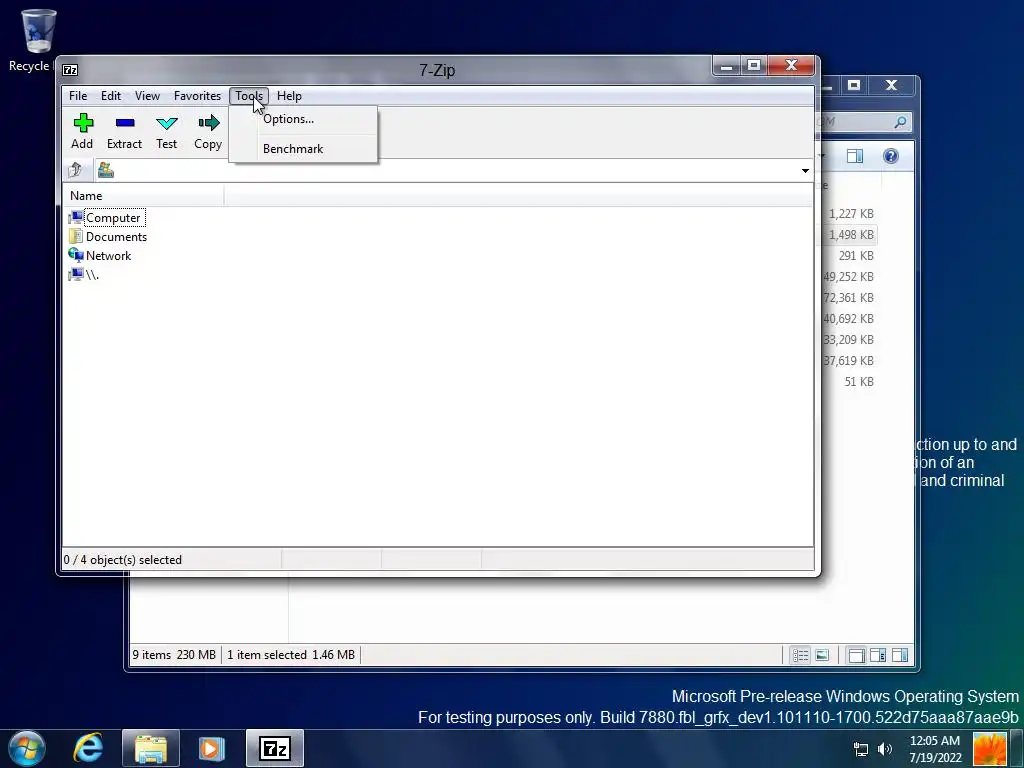This screenshot has height=768, width=1024.
Task: Click the Explorer help question mark icon
Action: pos(891,156)
